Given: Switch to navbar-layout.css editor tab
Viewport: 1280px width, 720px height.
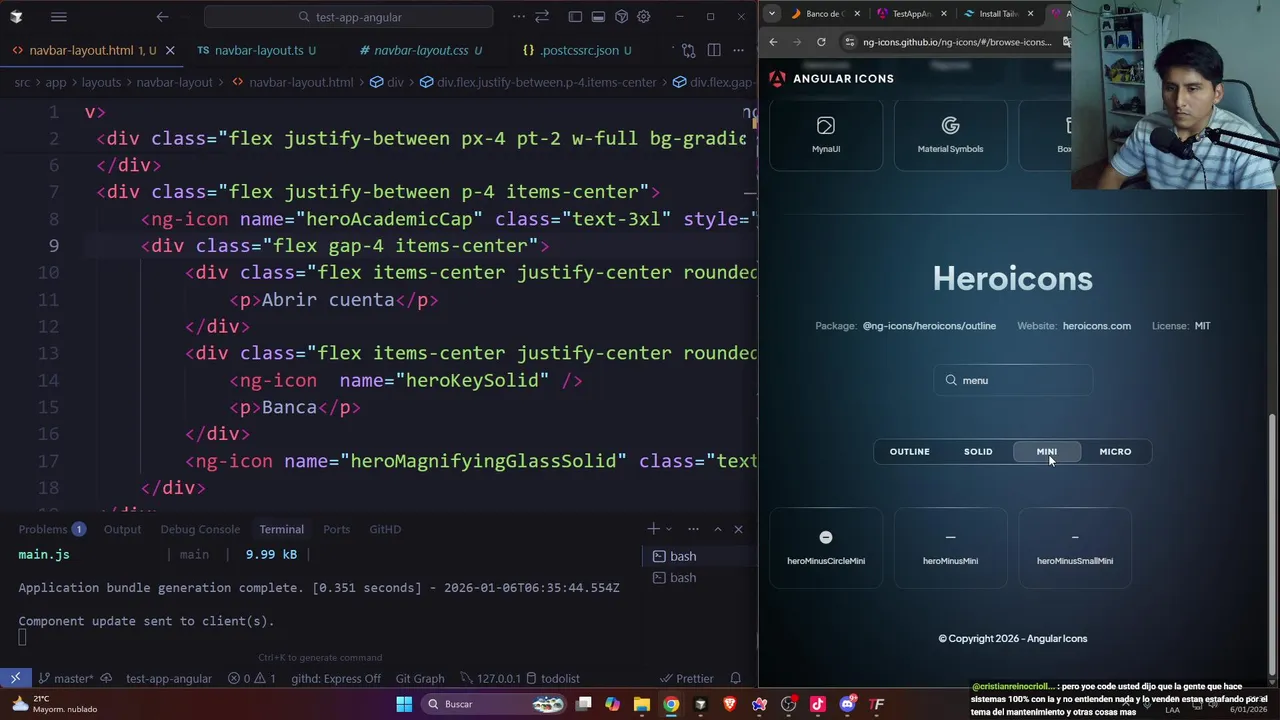Looking at the screenshot, I should pos(420,50).
